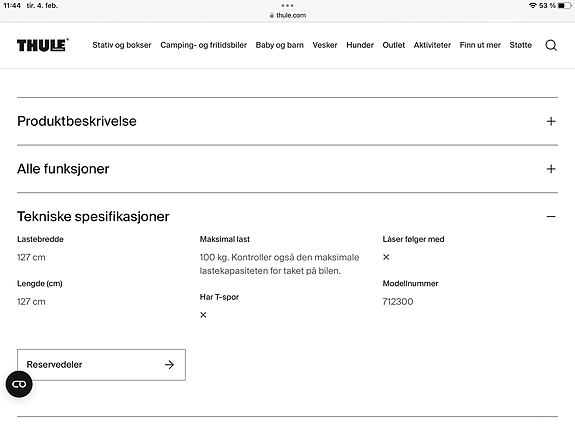Viewport: 575px width, 431px height.
Task: Open the Støtte menu item
Action: click(520, 45)
